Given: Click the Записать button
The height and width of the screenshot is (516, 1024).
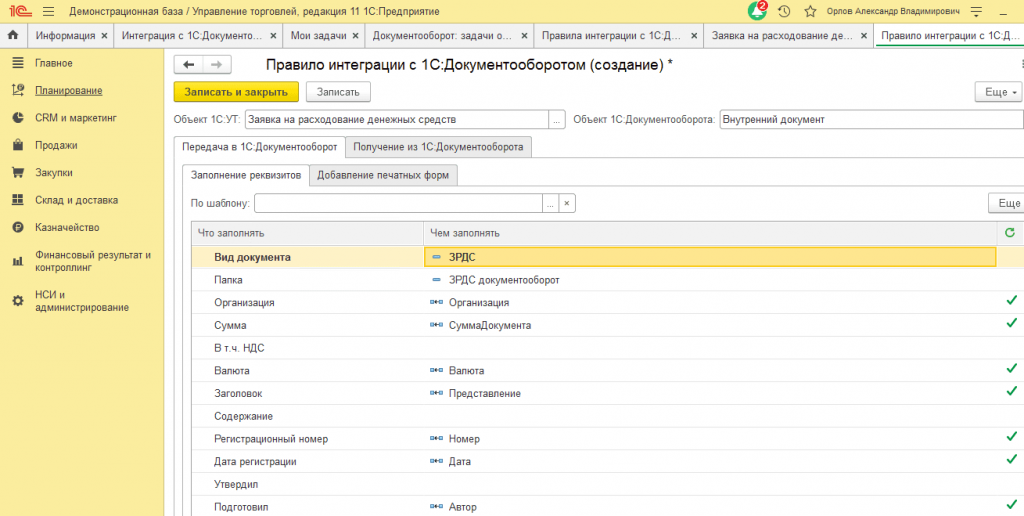Looking at the screenshot, I should coord(338,92).
